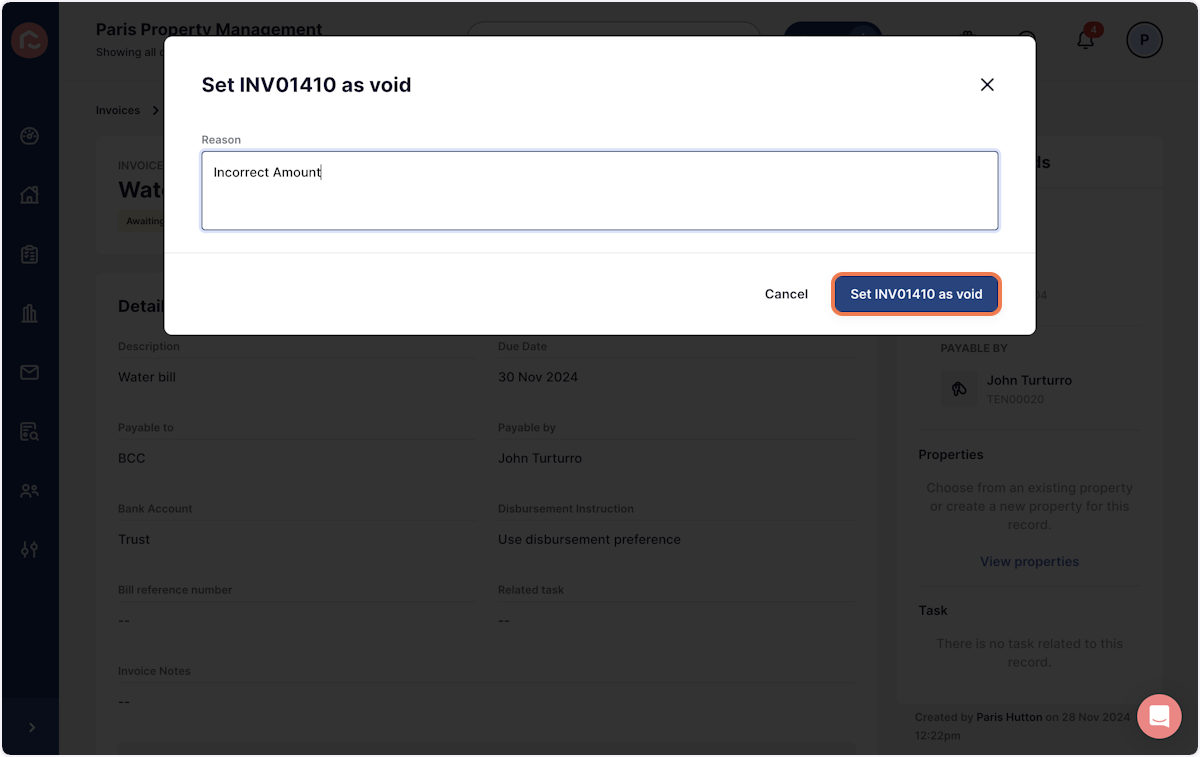Expand the sidebar with the bottom chevron
The image size is (1200, 757).
point(31,728)
